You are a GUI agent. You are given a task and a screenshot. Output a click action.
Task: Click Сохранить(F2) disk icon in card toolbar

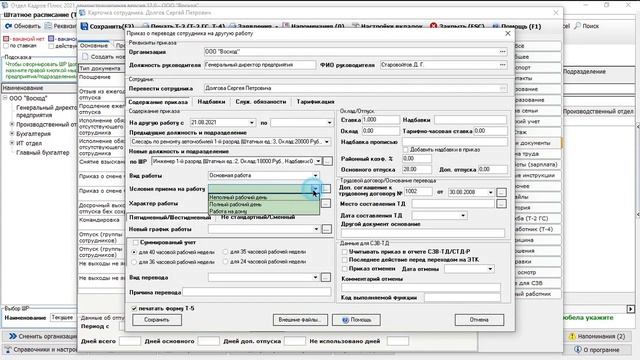pyautogui.click(x=84, y=26)
